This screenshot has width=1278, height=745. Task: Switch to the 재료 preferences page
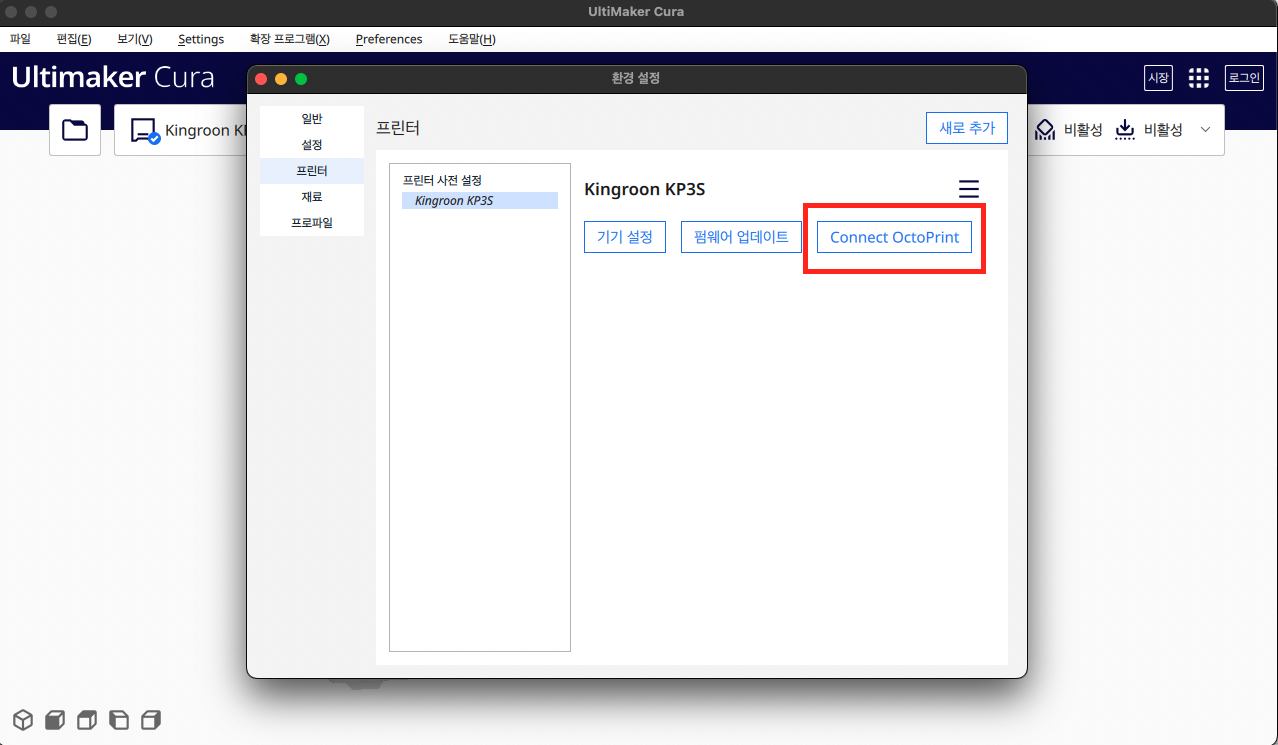(312, 197)
